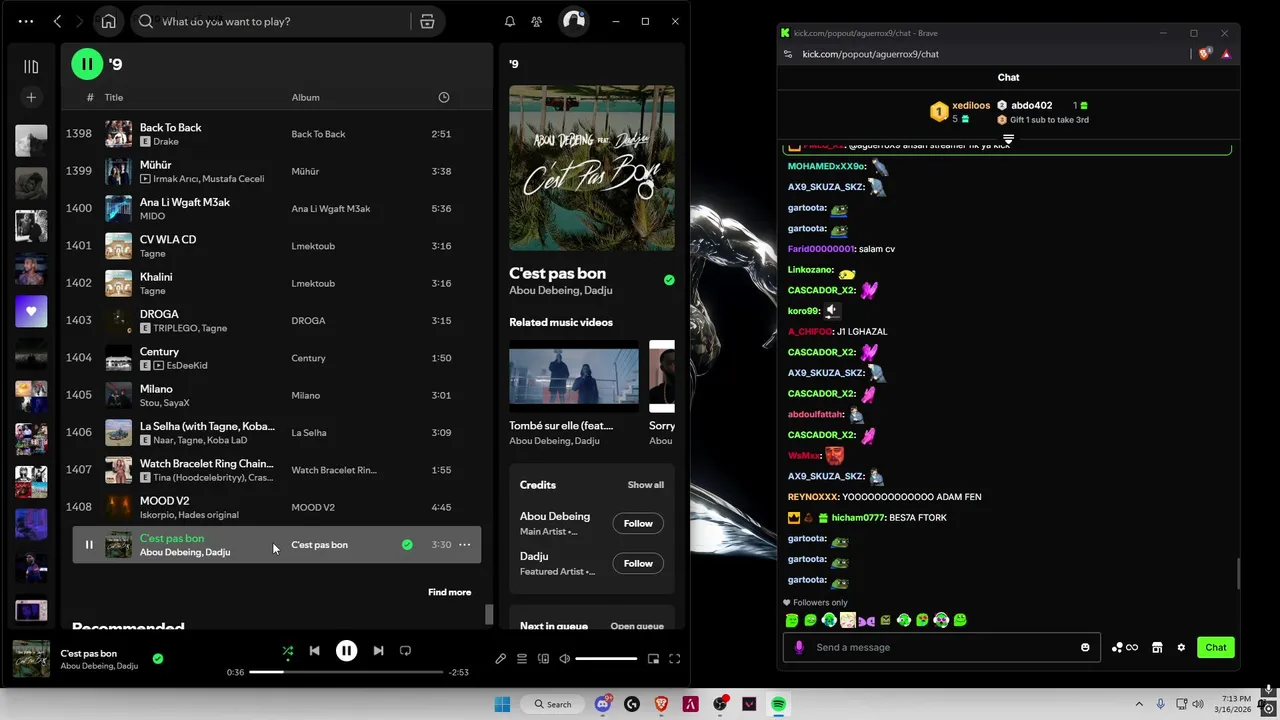The image size is (1280, 720).
Task: Select track DROGA by TRIPLEGO, Tagne
Action: 276,320
